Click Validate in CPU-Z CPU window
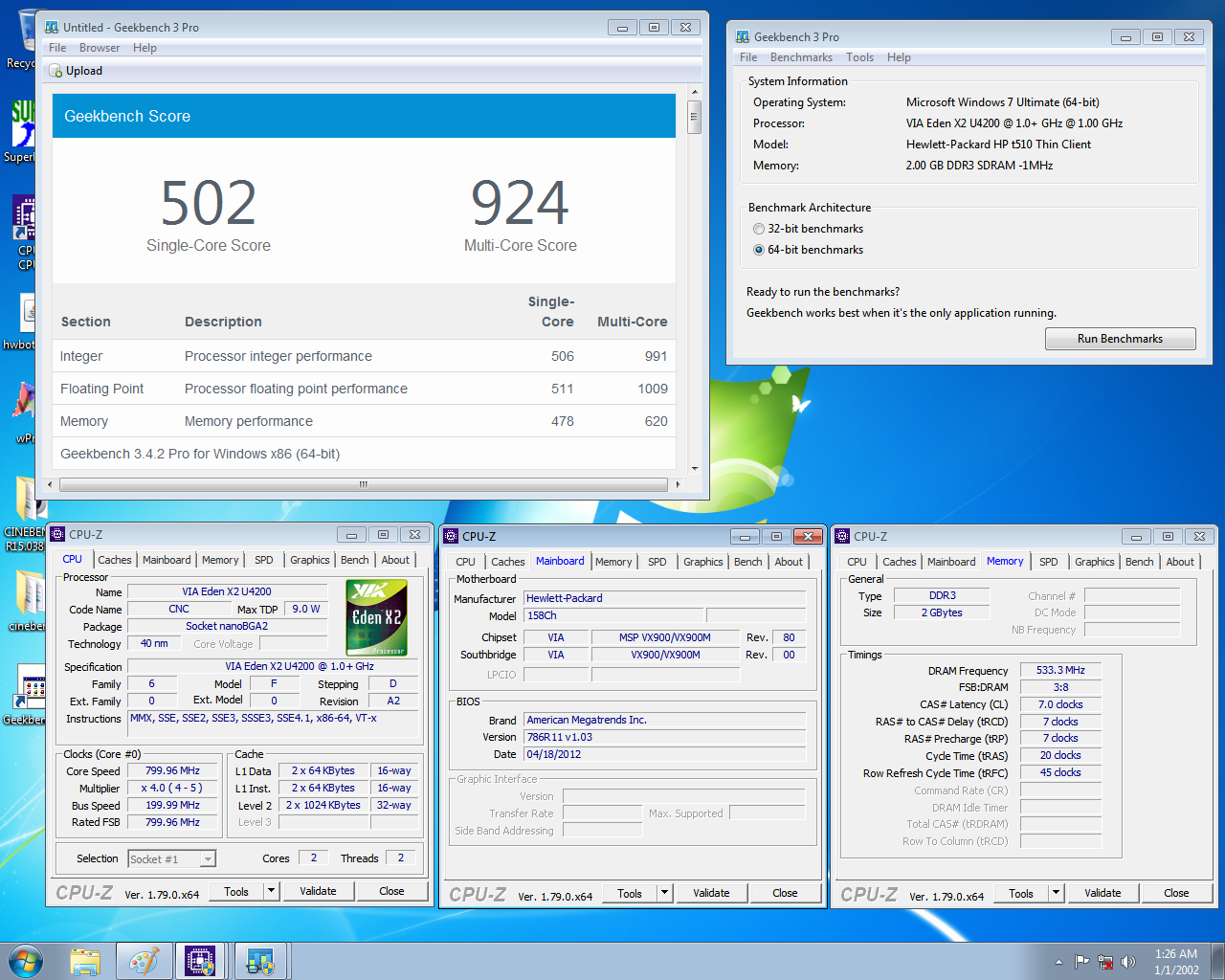The width and height of the screenshot is (1225, 980). click(318, 891)
